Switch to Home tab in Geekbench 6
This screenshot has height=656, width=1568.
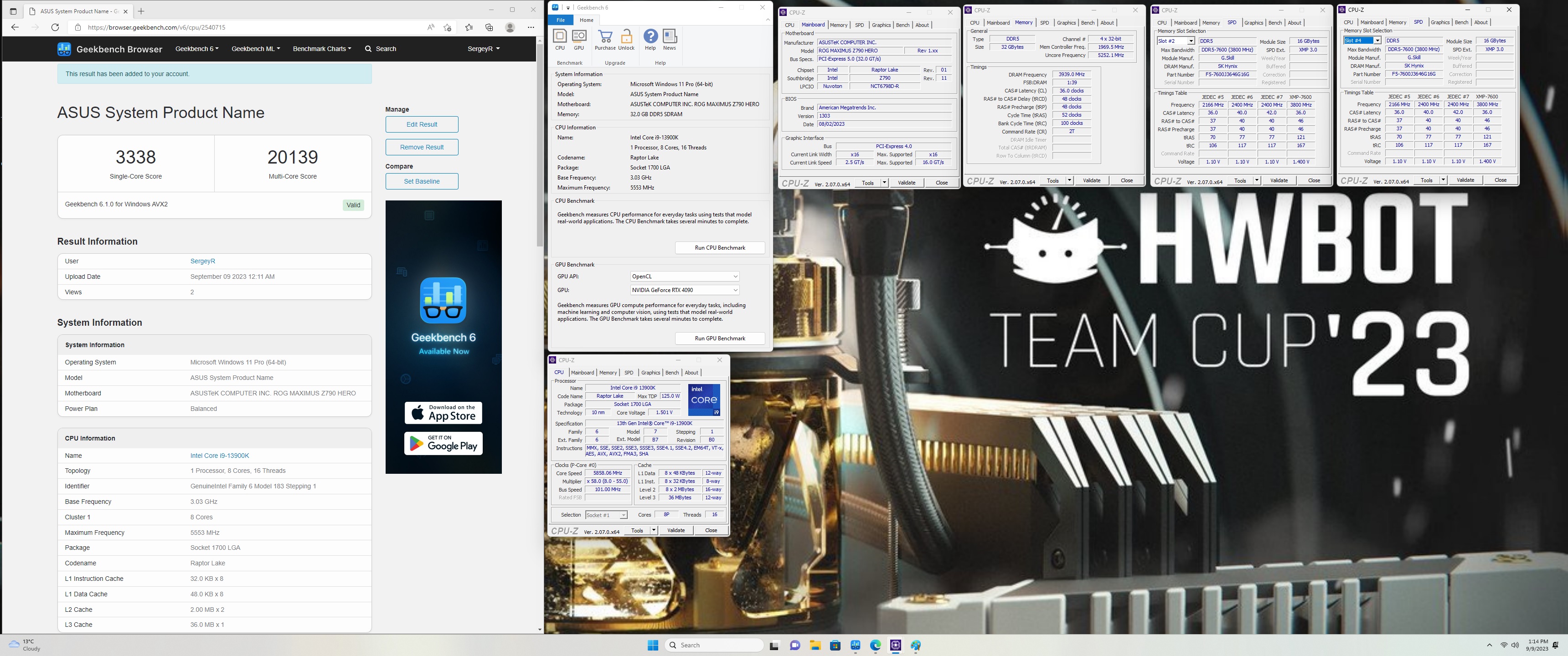tap(586, 20)
